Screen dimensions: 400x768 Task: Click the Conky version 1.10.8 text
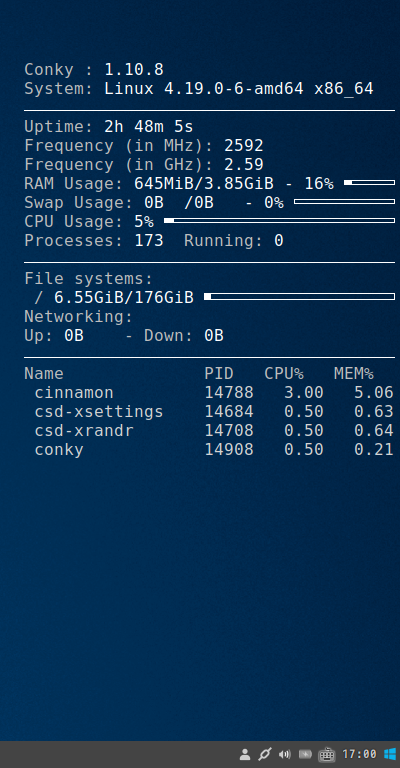click(x=134, y=70)
